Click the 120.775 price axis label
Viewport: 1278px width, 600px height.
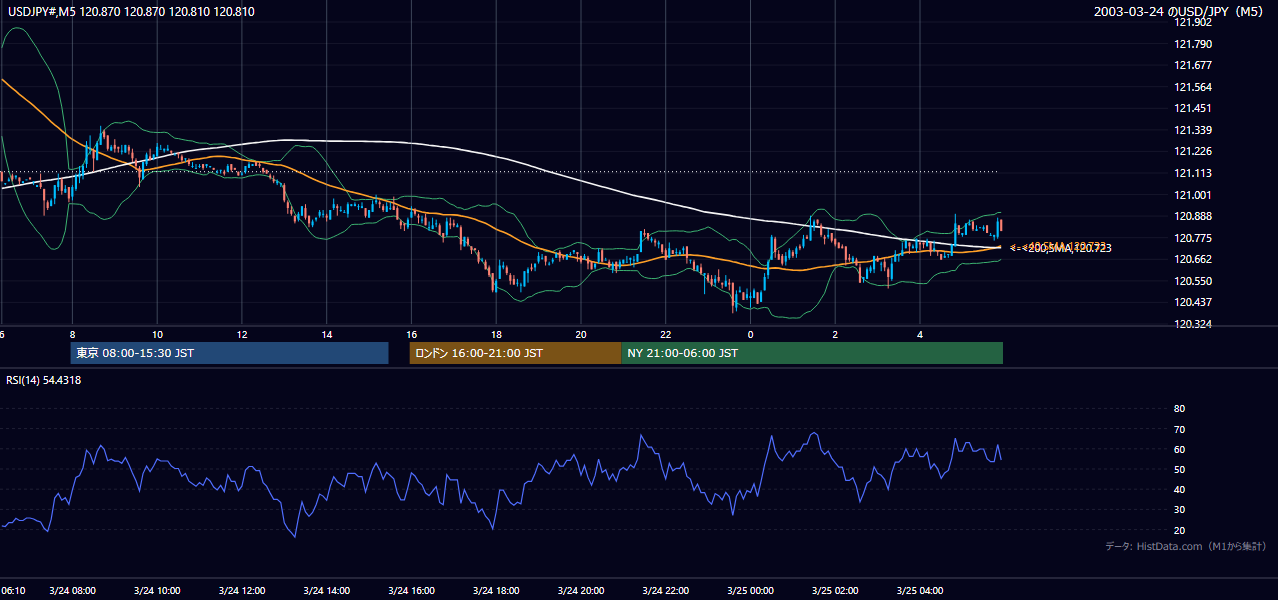(1193, 238)
